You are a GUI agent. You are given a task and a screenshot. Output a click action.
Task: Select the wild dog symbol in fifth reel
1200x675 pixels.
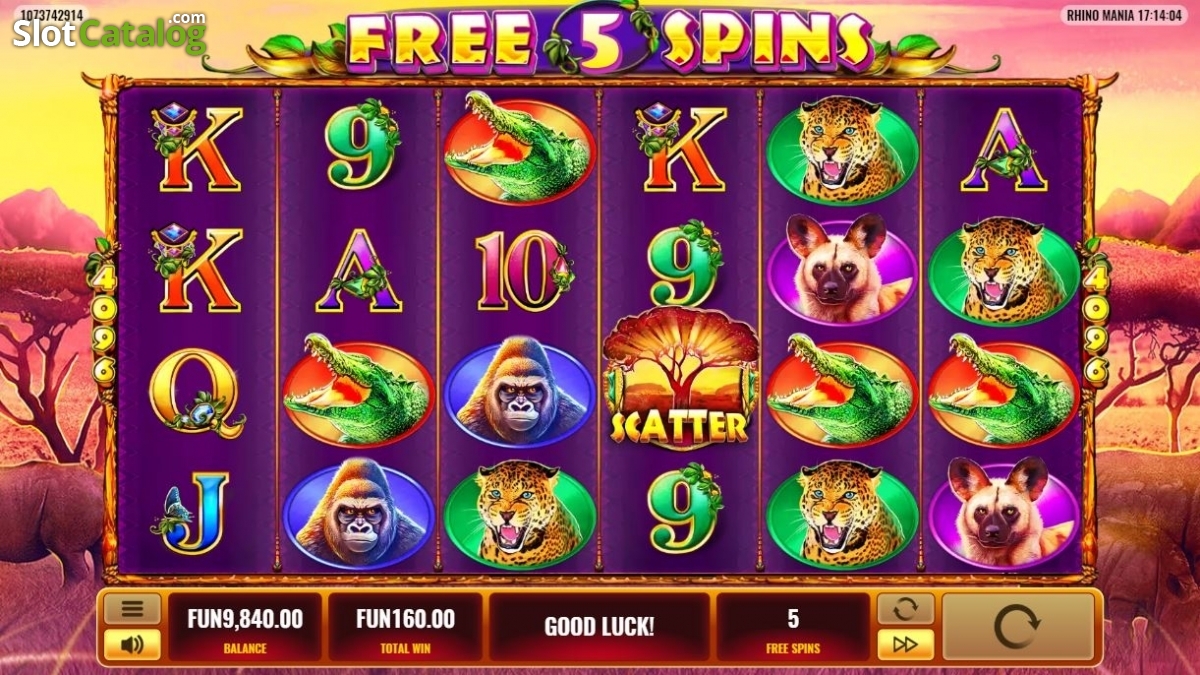(842, 268)
